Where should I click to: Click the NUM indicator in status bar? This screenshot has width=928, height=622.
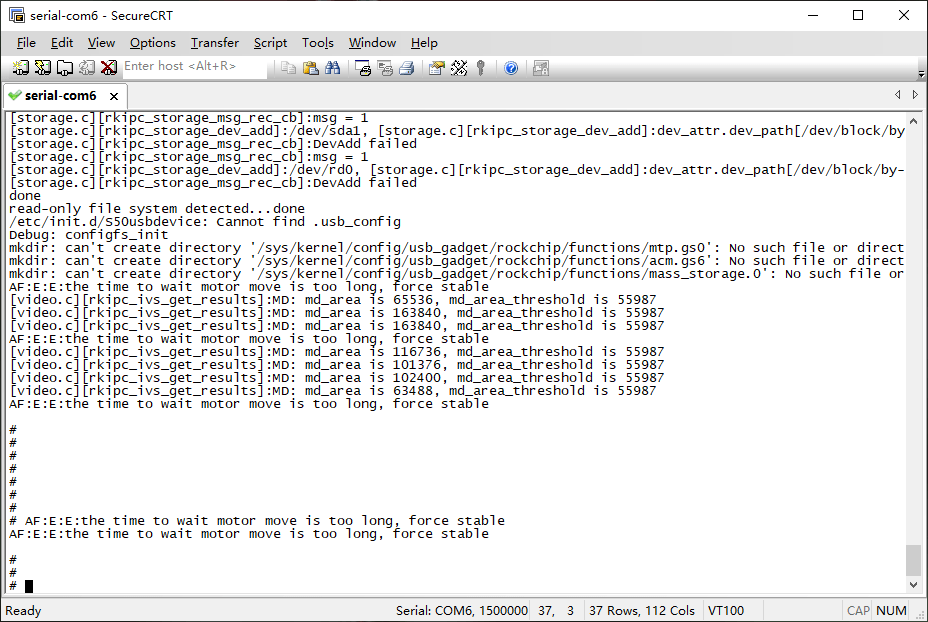[891, 611]
